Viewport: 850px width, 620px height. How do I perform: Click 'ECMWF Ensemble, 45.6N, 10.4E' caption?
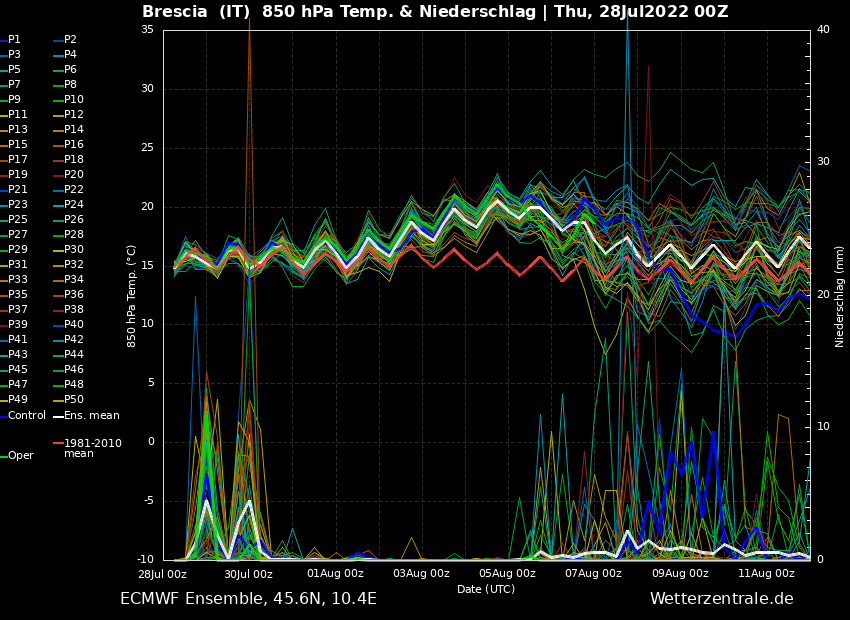coord(248,599)
